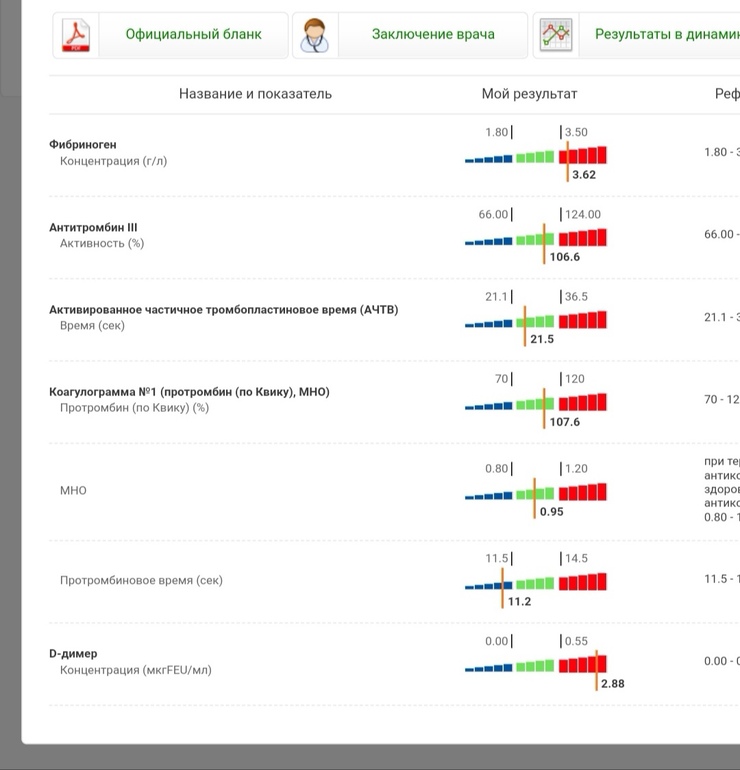This screenshot has height=770, width=740.
Task: Click the Протромбин по Квику scale bar
Action: coord(535,404)
